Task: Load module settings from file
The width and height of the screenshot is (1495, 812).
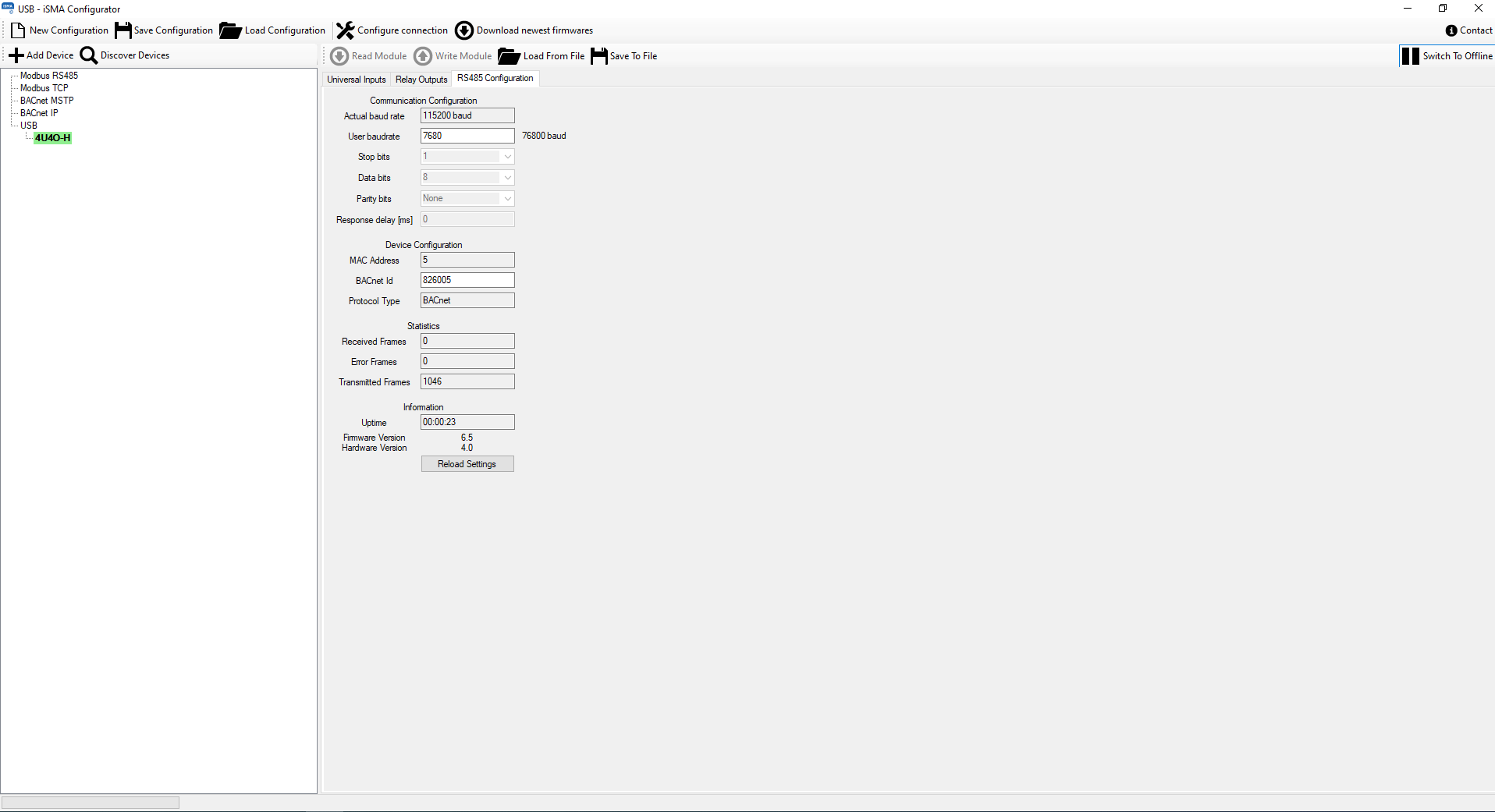Action: (541, 55)
